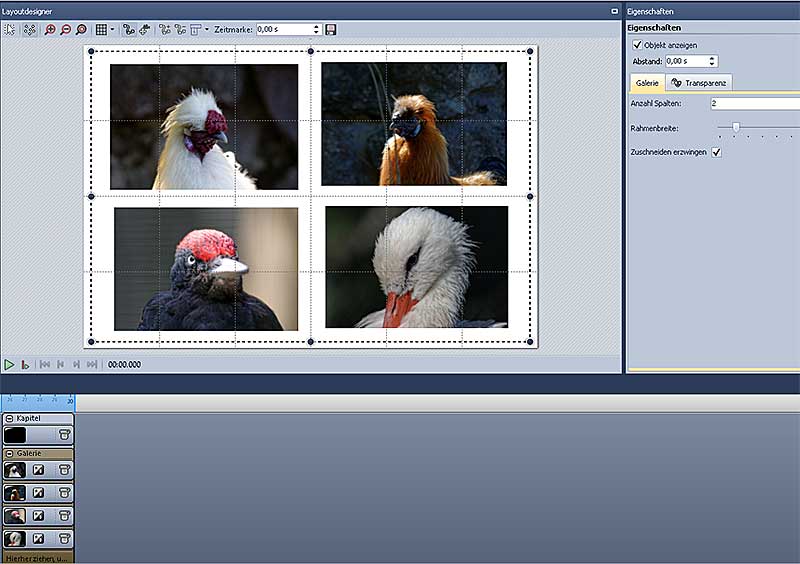Click the grid display icon in toolbar
Screen dimensions: 800x564
tap(100, 30)
